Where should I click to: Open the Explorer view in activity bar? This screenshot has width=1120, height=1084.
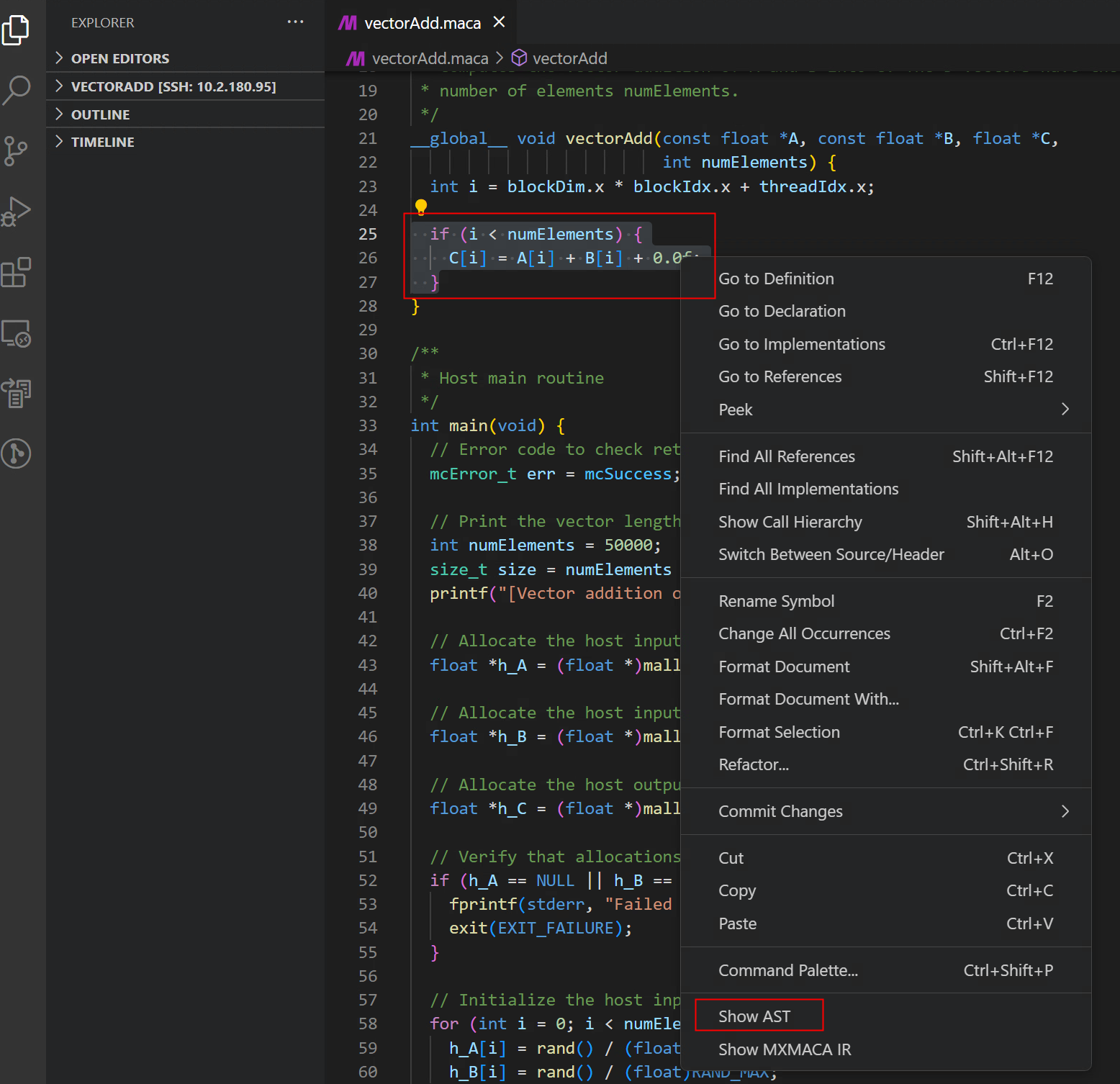[16, 30]
